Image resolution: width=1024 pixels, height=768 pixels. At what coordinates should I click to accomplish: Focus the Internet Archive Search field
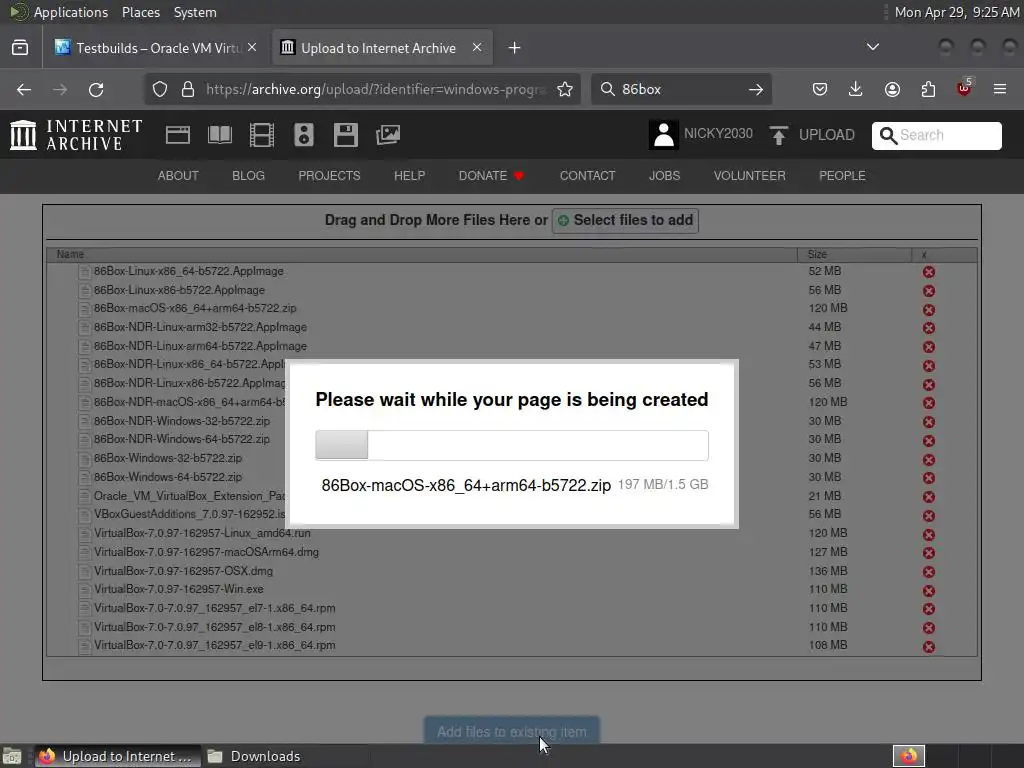(936, 135)
